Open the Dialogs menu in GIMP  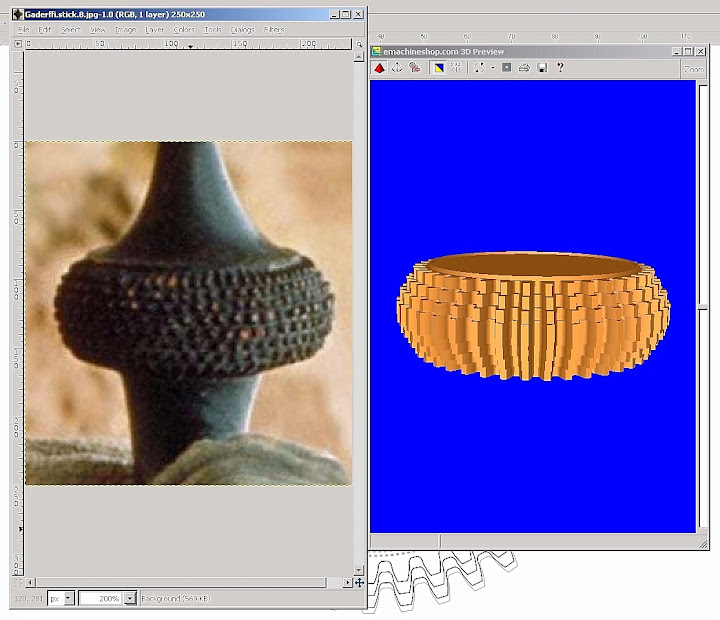click(242, 29)
